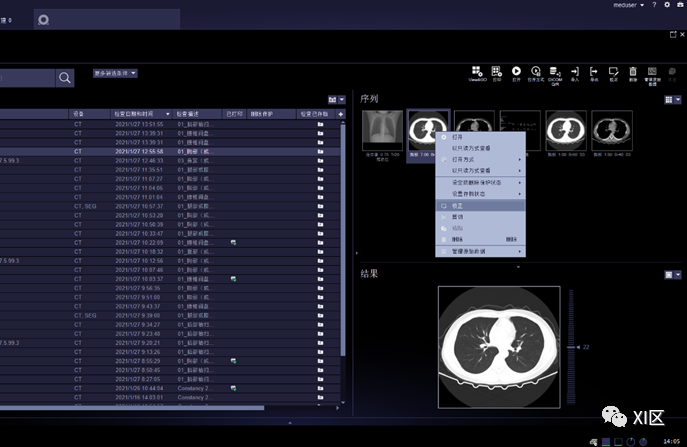Click the play-circle Open icon in toolbar
This screenshot has width=687, height=447.
point(517,72)
